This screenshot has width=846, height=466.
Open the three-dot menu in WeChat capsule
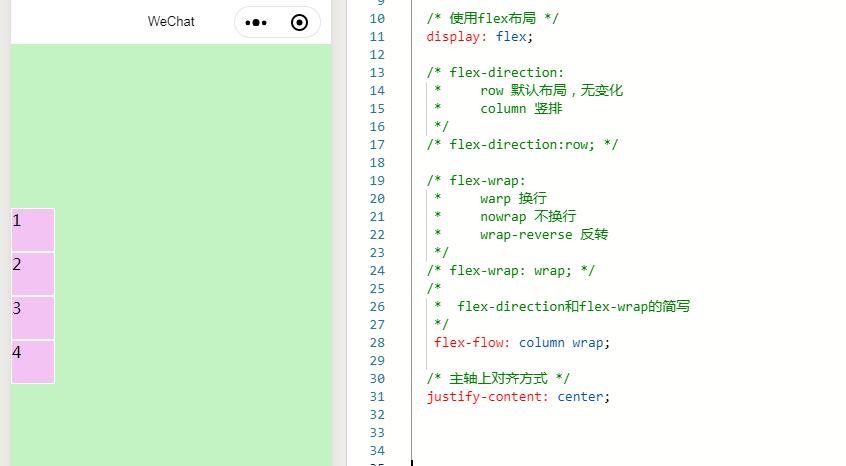point(256,23)
